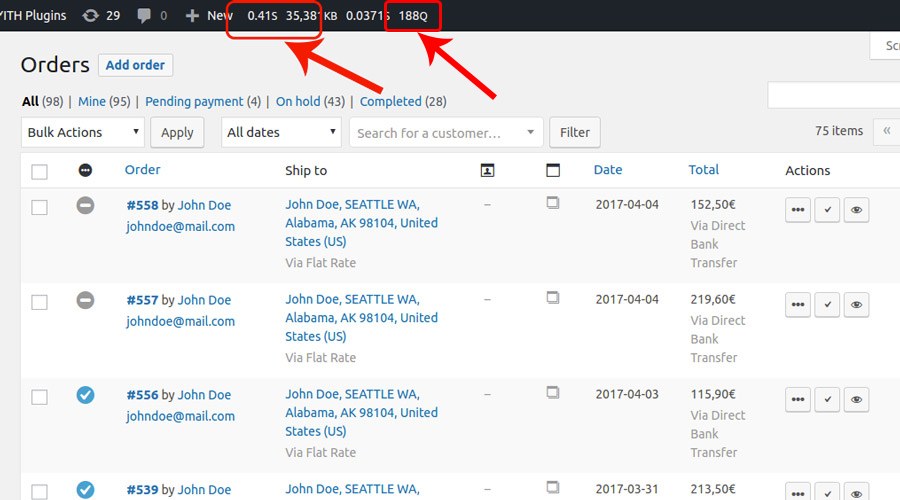
Task: View order #556 with eye icon
Action: coord(856,399)
